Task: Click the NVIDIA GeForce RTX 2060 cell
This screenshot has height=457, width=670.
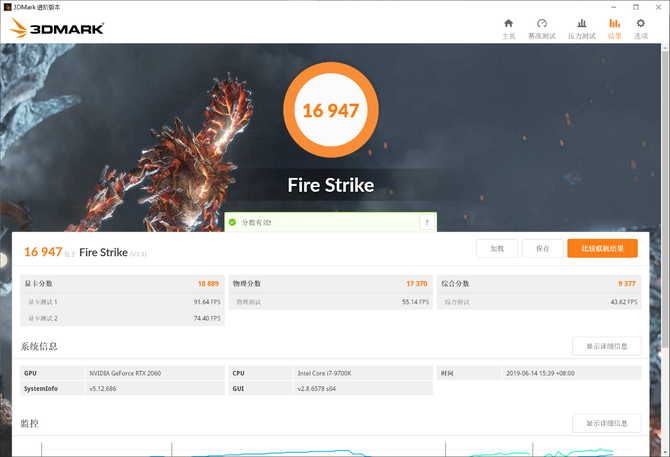Action: click(x=155, y=373)
